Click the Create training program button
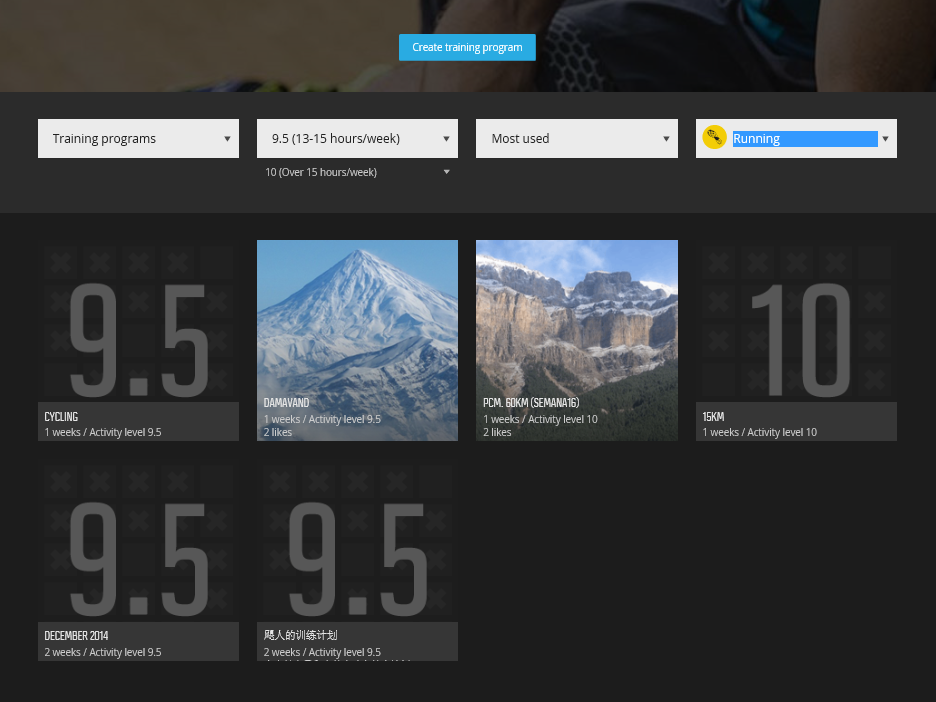Viewport: 936px width, 702px height. click(x=467, y=47)
